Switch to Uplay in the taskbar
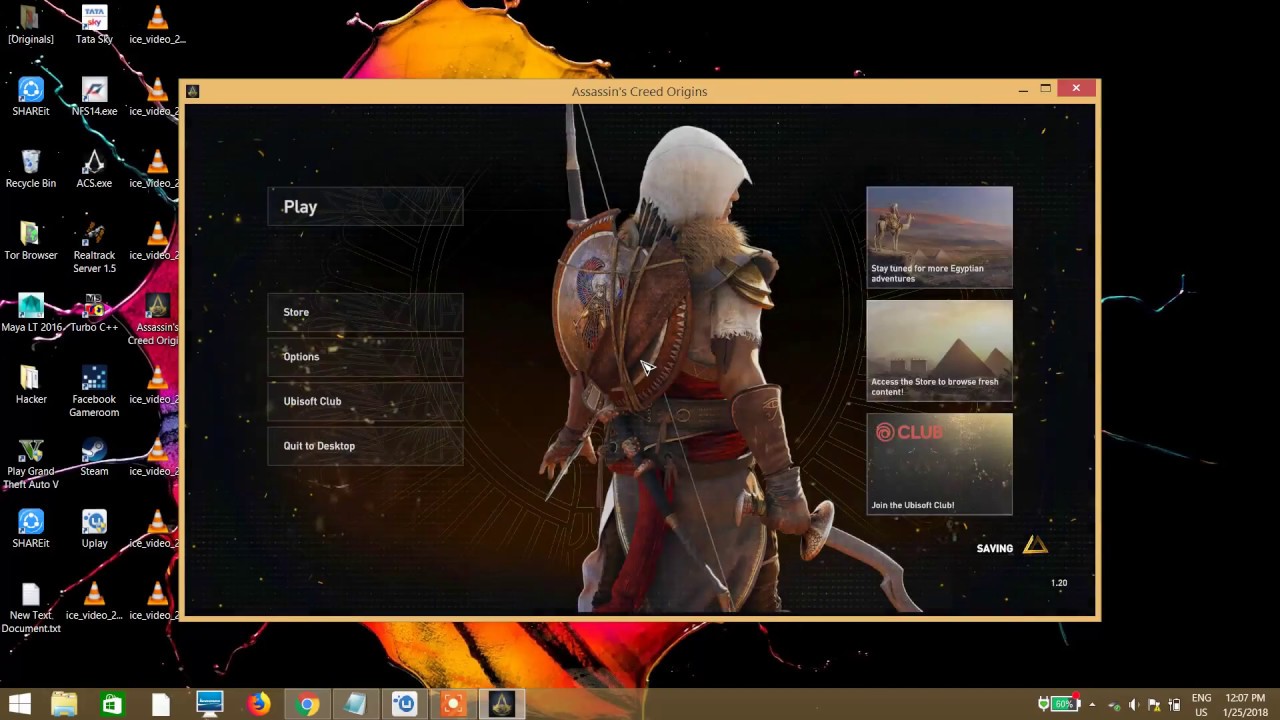Viewport: 1280px width, 720px height. [x=405, y=704]
